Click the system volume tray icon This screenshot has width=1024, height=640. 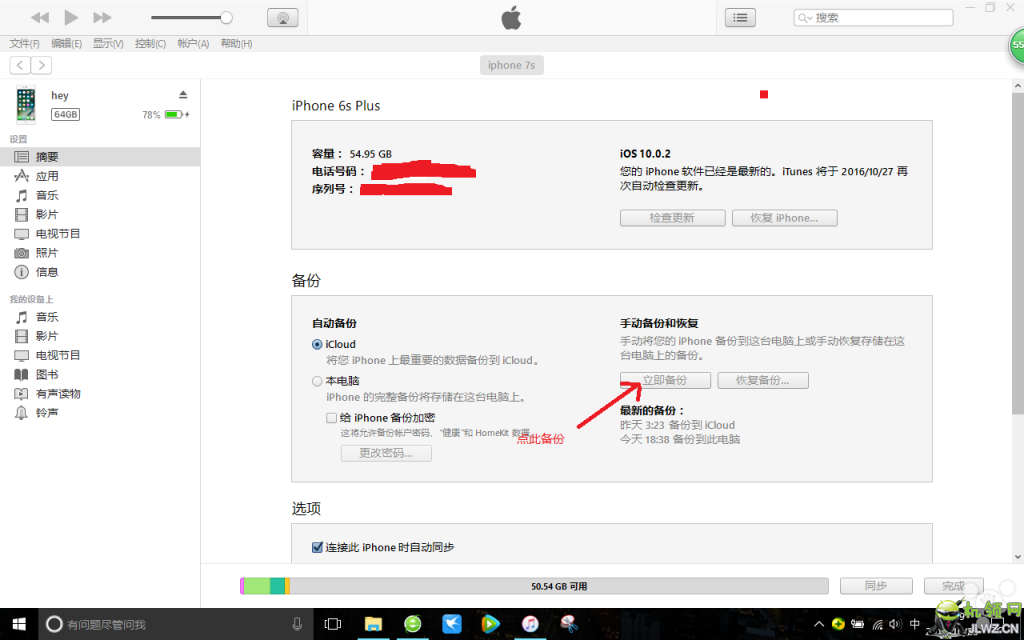pos(895,624)
